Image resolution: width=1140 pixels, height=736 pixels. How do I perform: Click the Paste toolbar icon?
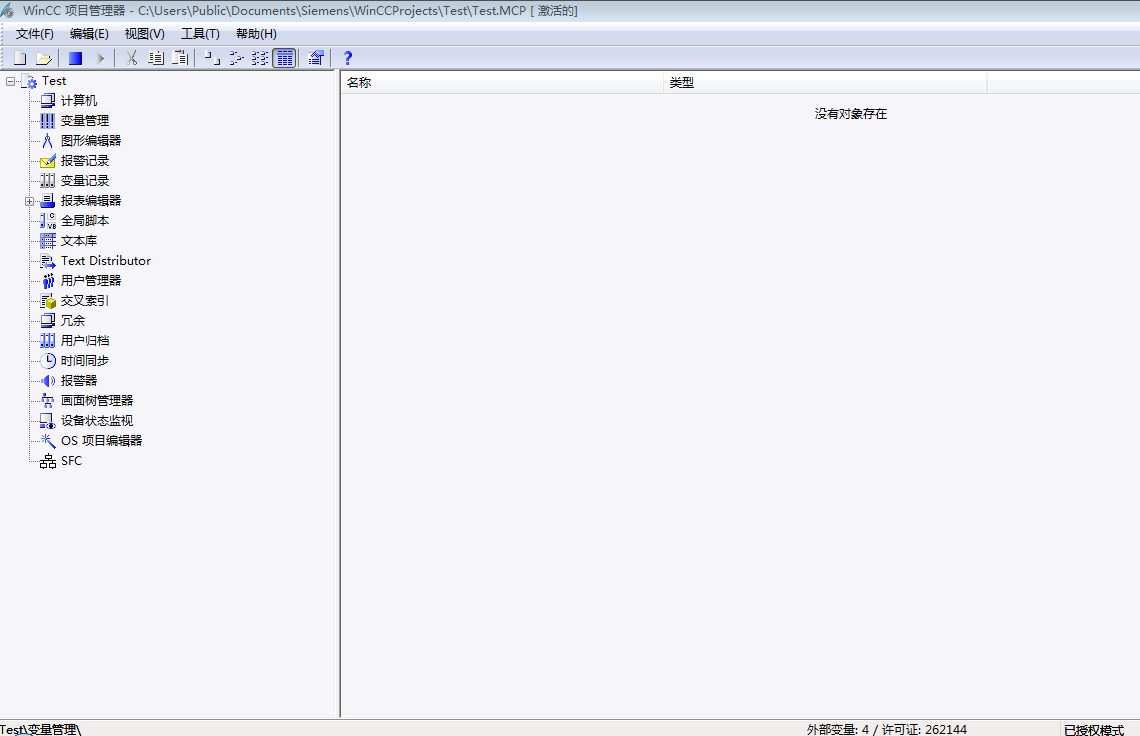180,58
